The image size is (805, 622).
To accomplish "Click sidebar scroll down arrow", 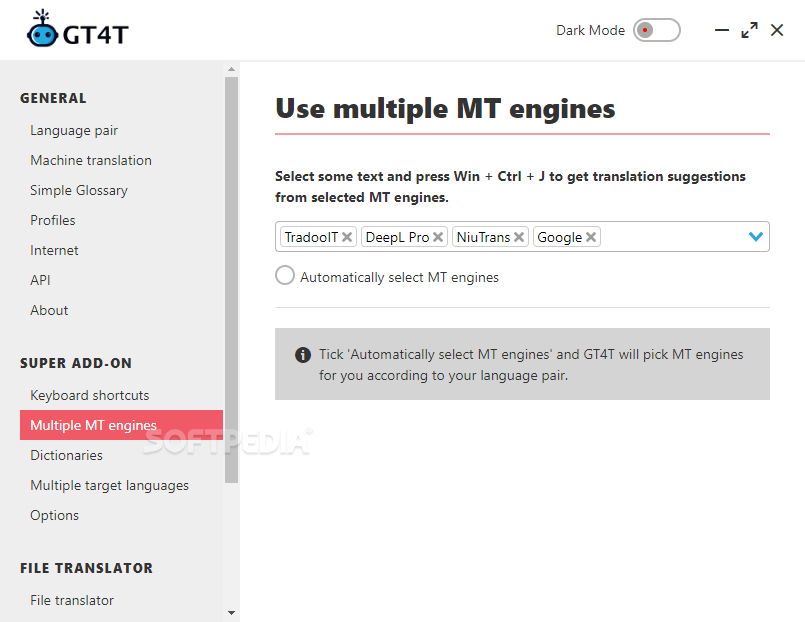I will coord(232,613).
